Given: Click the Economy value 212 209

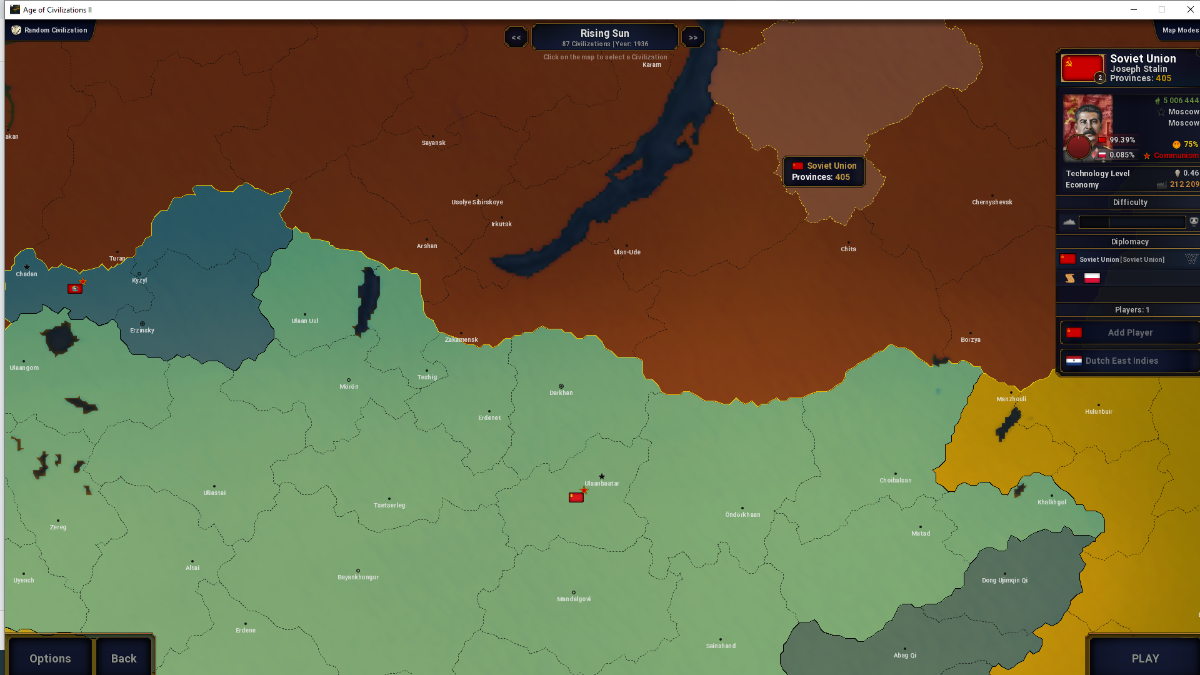Looking at the screenshot, I should (x=1184, y=185).
